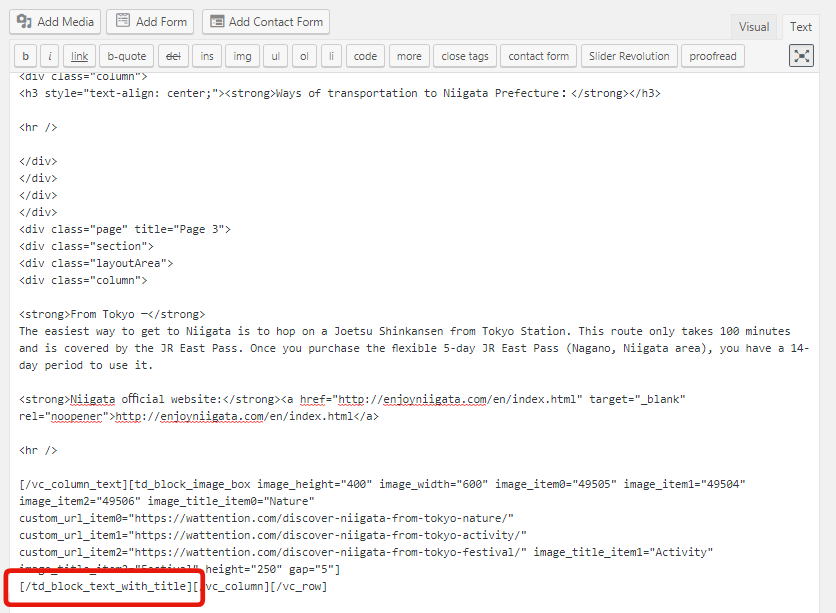Click the proofread button
Image resolution: width=836 pixels, height=613 pixels.
(713, 56)
